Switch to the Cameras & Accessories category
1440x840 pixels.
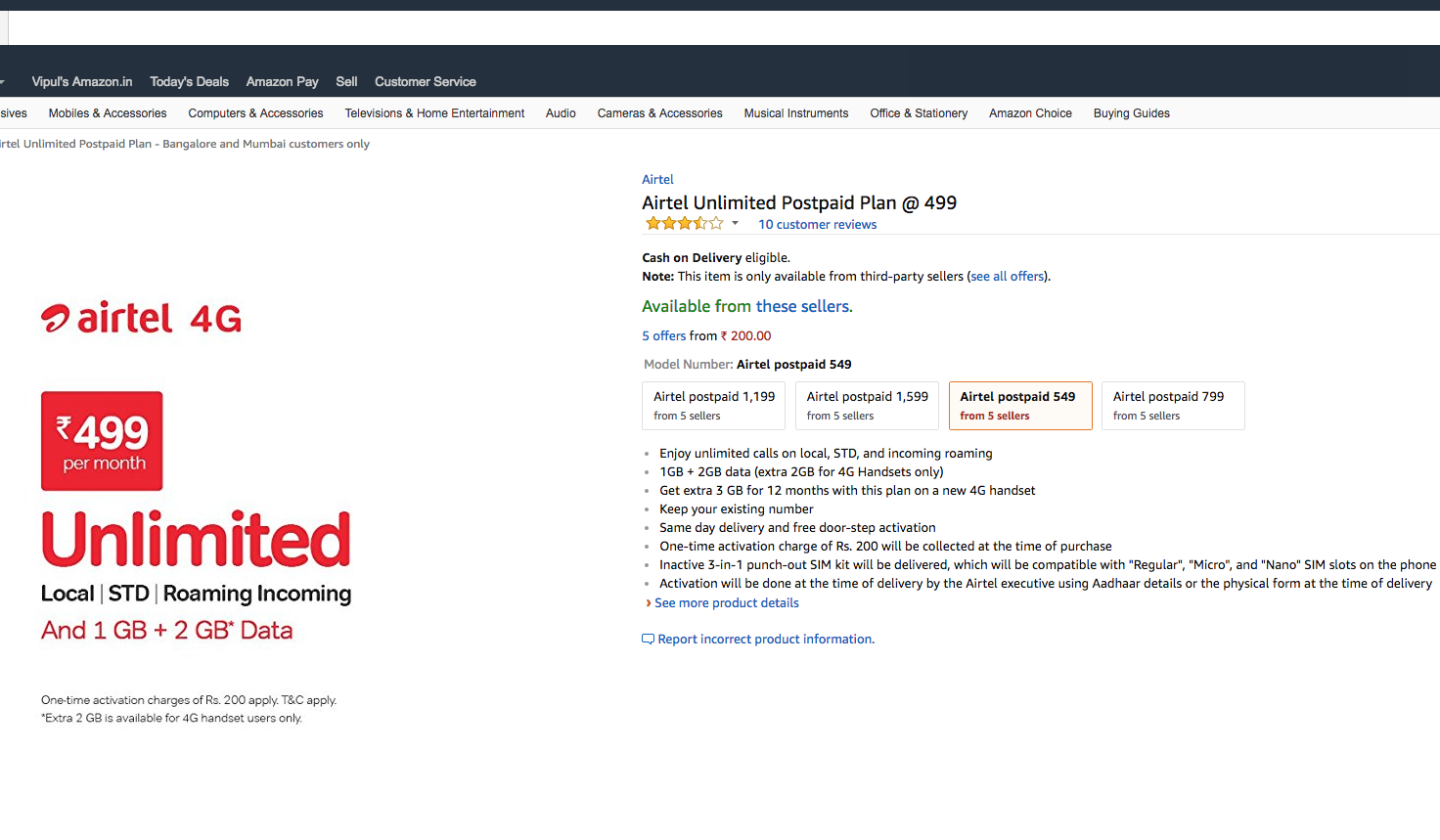click(x=659, y=113)
